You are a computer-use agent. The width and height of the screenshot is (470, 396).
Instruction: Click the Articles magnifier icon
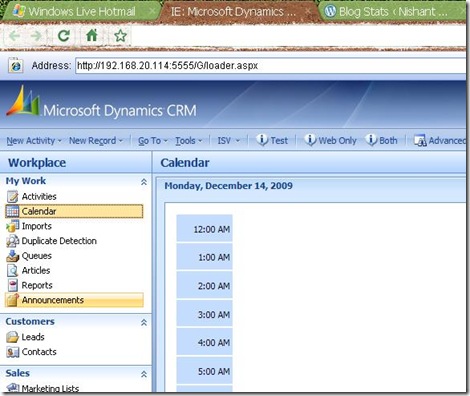pyautogui.click(x=12, y=270)
